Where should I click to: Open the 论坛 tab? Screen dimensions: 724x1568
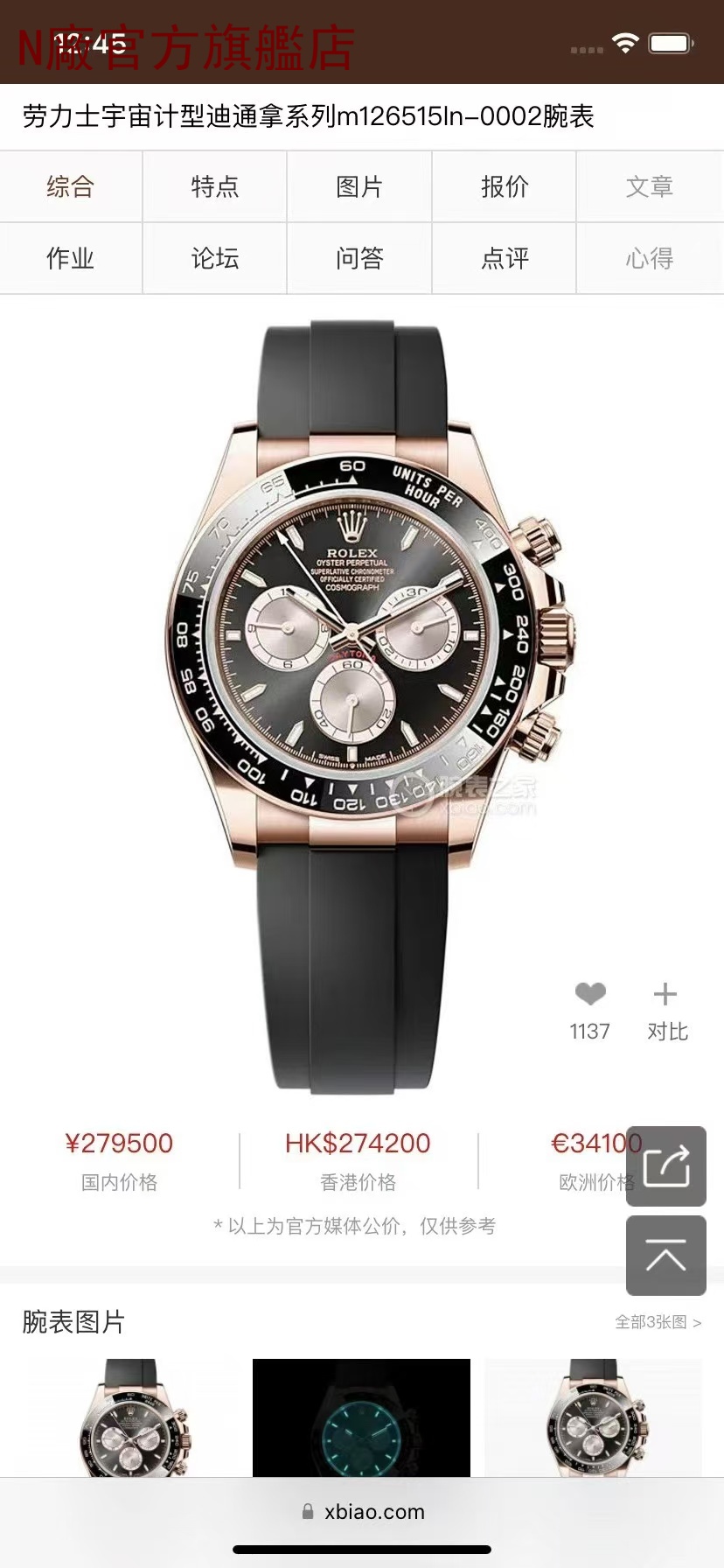(x=215, y=258)
